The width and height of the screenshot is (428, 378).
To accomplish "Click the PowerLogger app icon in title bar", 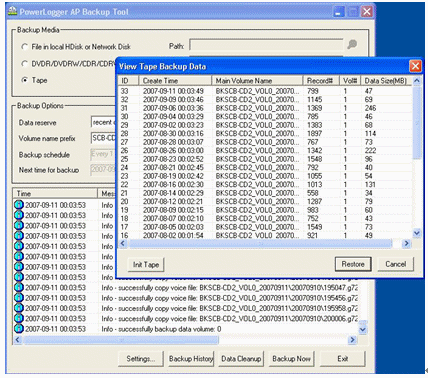I will (12, 12).
